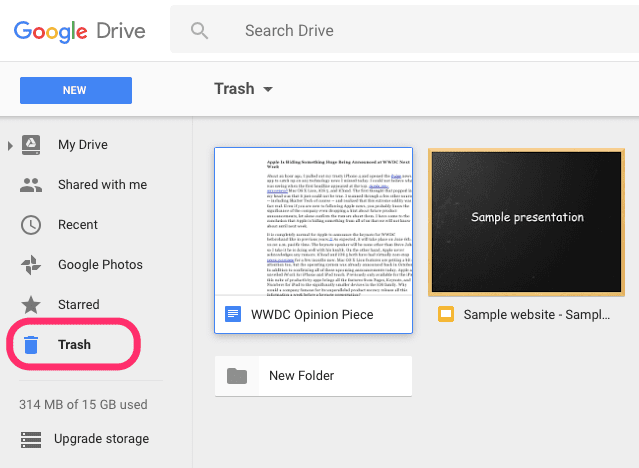This screenshot has height=468, width=639.
Task: Click the blue NEW button
Action: pos(76,90)
